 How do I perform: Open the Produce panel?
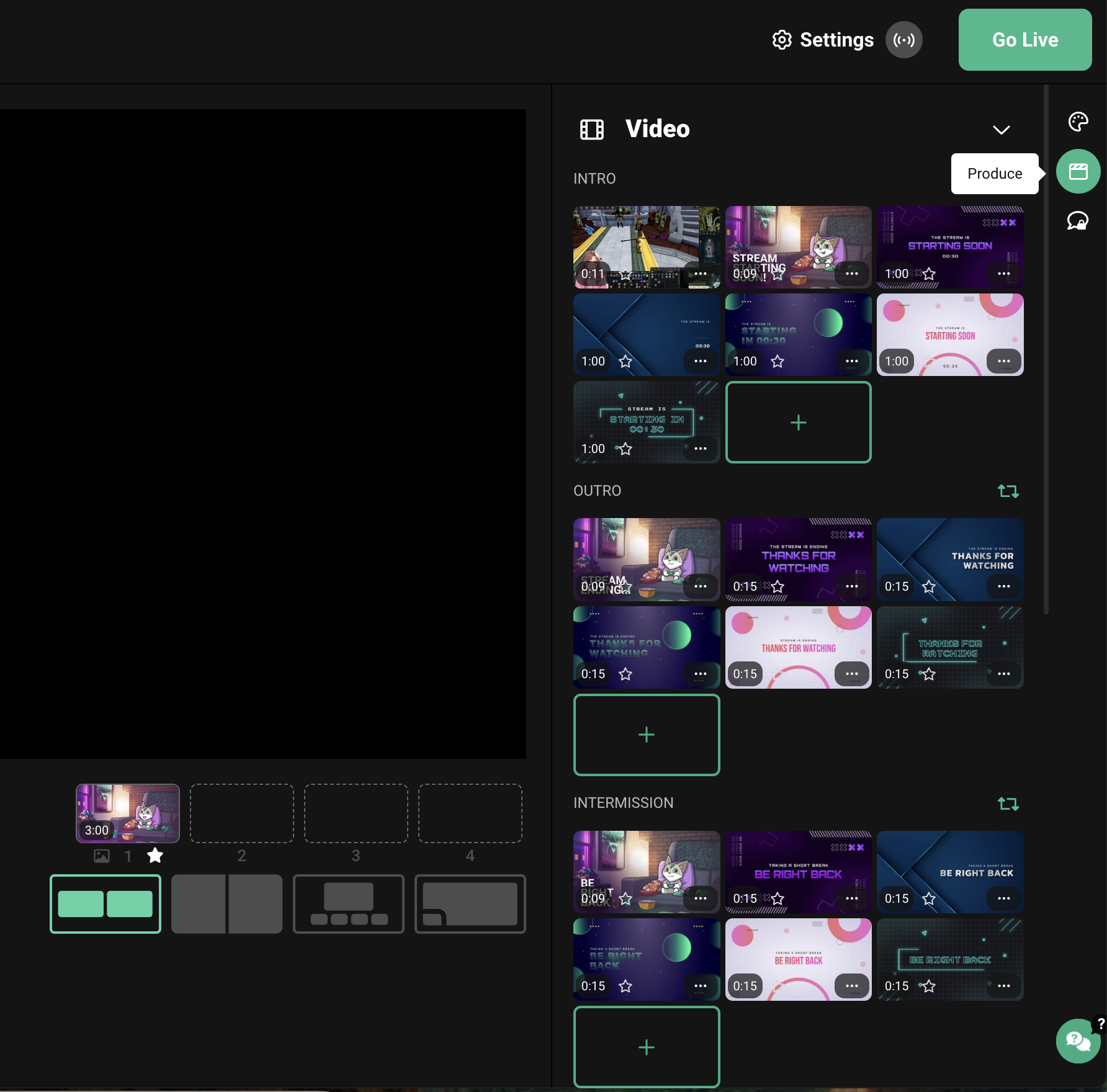1078,171
